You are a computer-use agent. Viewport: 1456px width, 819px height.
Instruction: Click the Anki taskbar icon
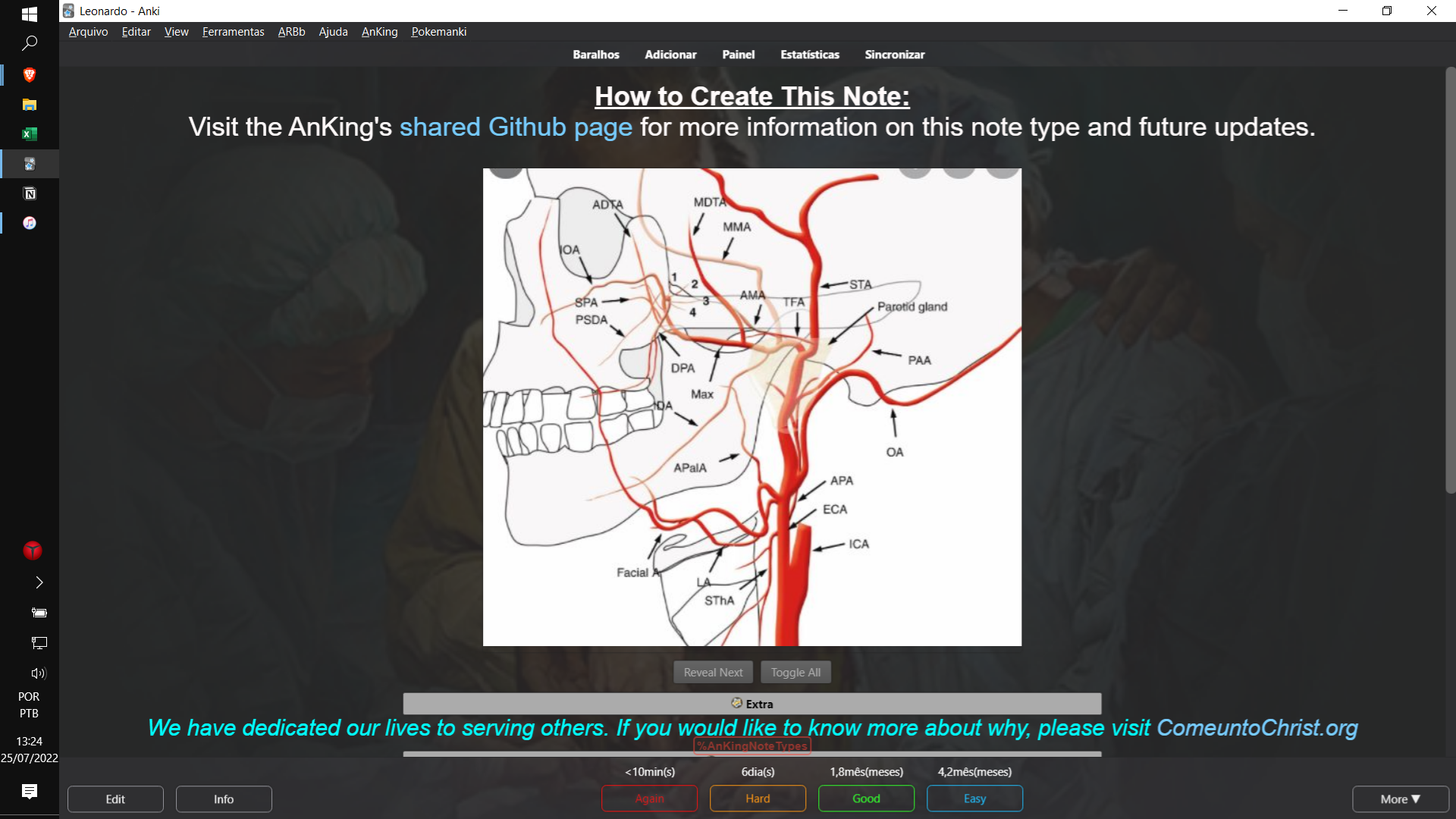(30, 164)
